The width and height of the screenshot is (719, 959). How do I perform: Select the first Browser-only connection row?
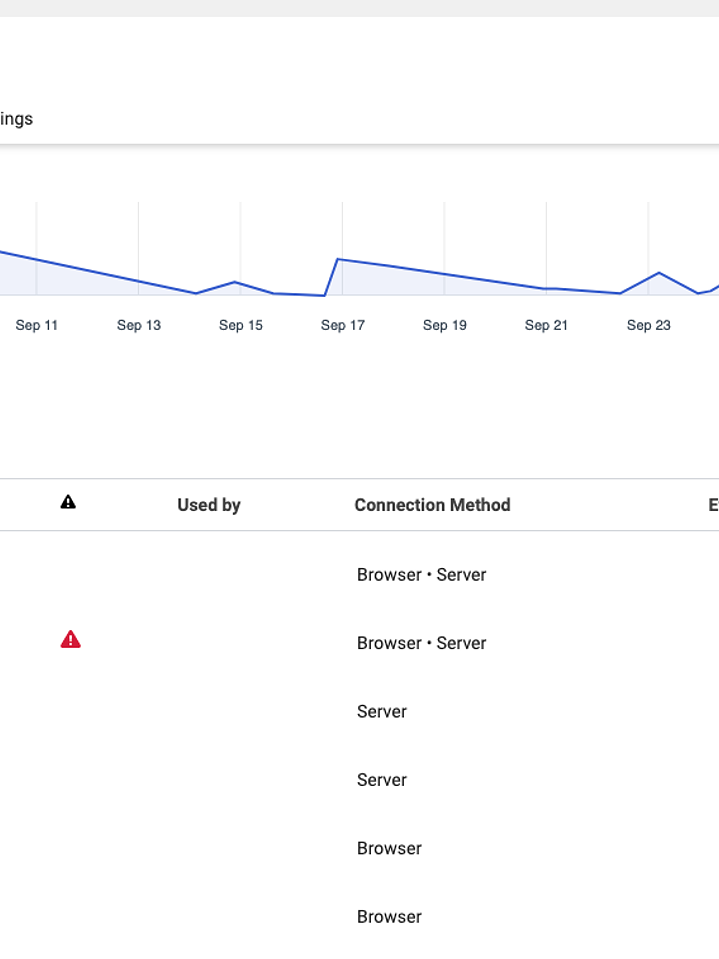click(389, 848)
